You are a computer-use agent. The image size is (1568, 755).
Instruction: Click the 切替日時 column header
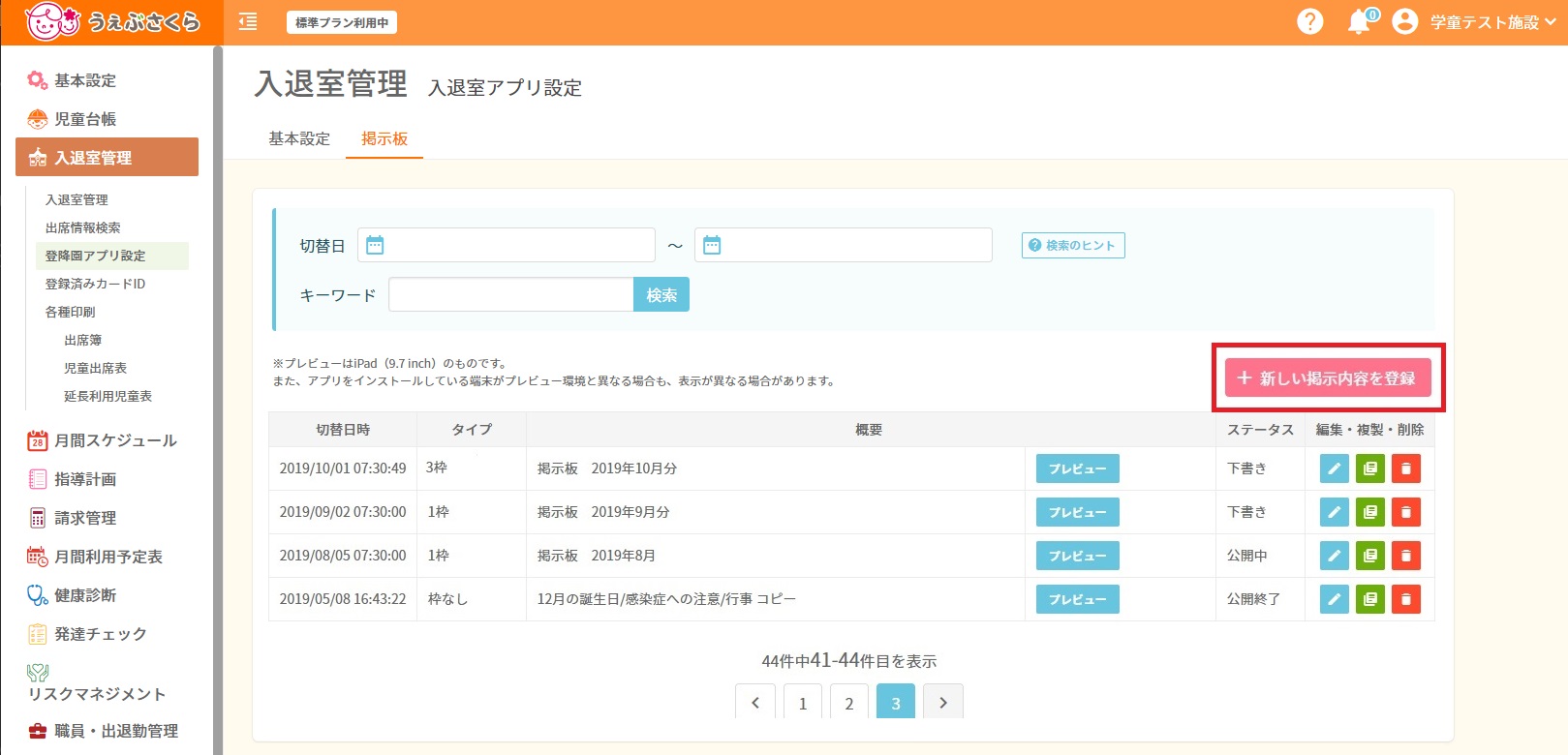(343, 429)
